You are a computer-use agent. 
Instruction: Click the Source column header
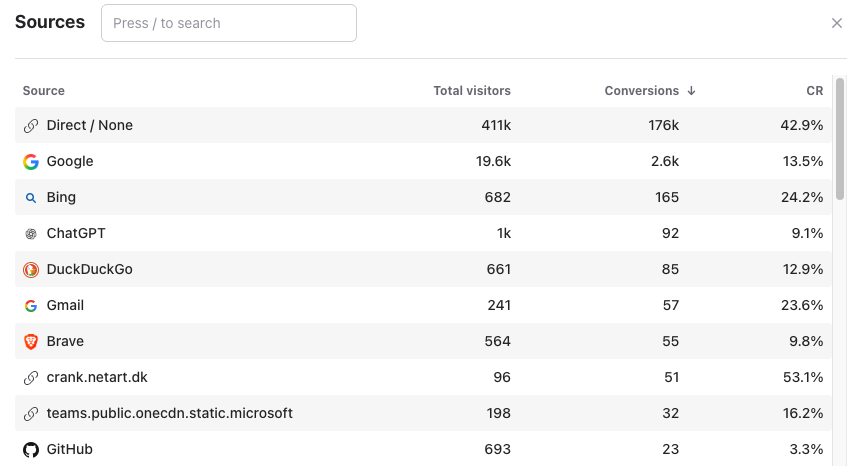pos(43,91)
